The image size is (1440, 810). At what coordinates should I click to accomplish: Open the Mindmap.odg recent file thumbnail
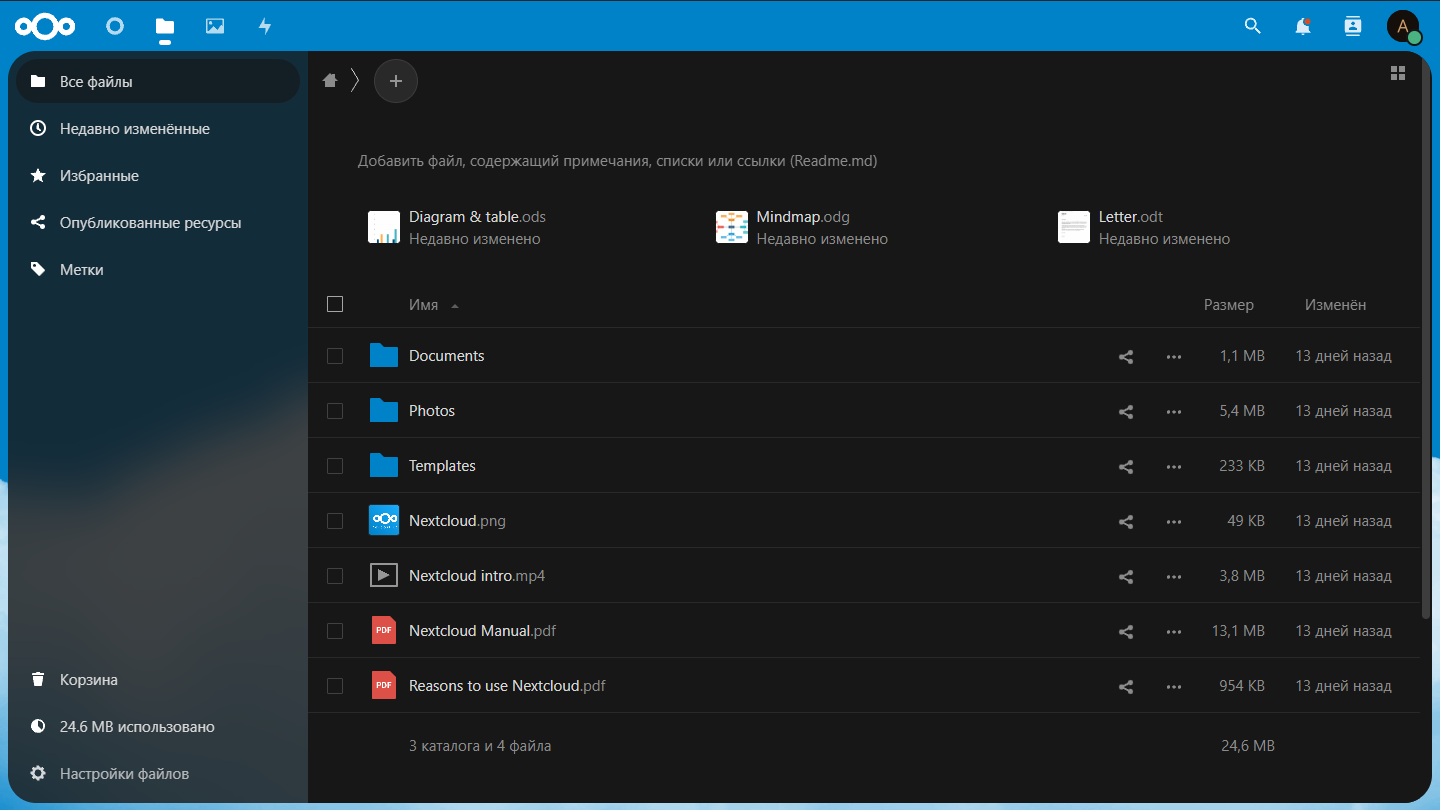732,227
